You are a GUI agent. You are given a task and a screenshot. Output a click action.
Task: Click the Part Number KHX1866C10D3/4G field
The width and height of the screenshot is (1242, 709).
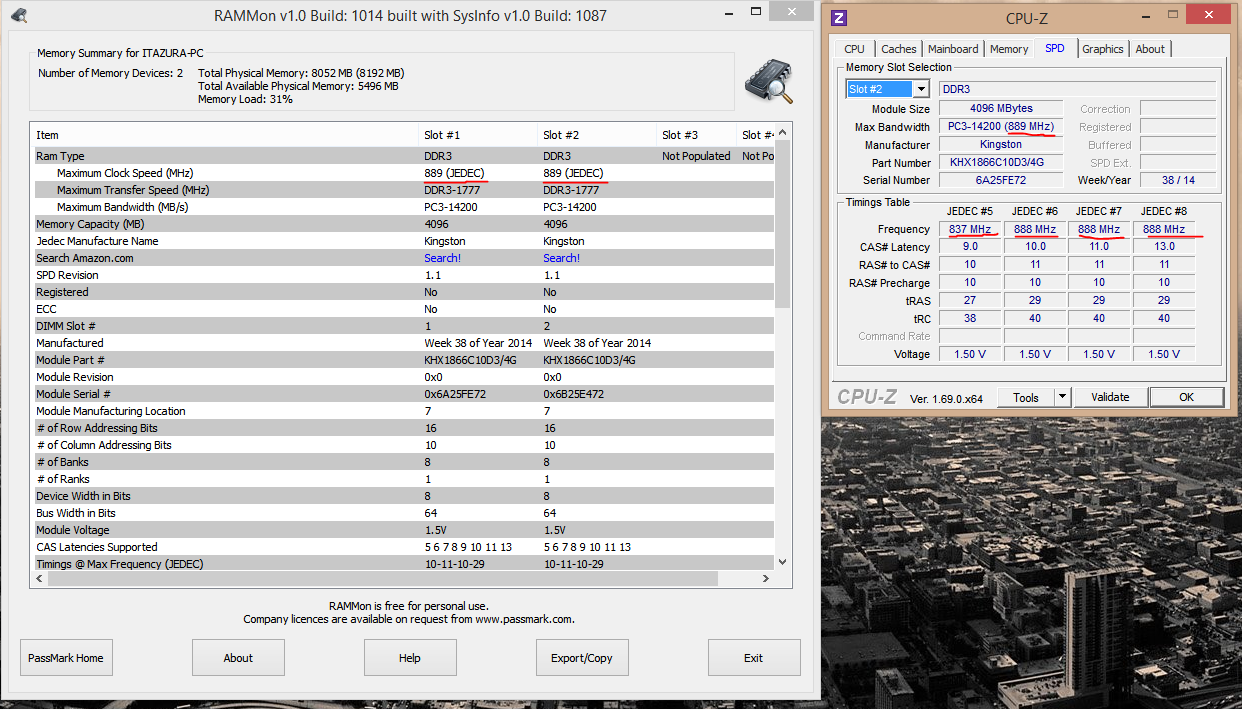point(1001,162)
